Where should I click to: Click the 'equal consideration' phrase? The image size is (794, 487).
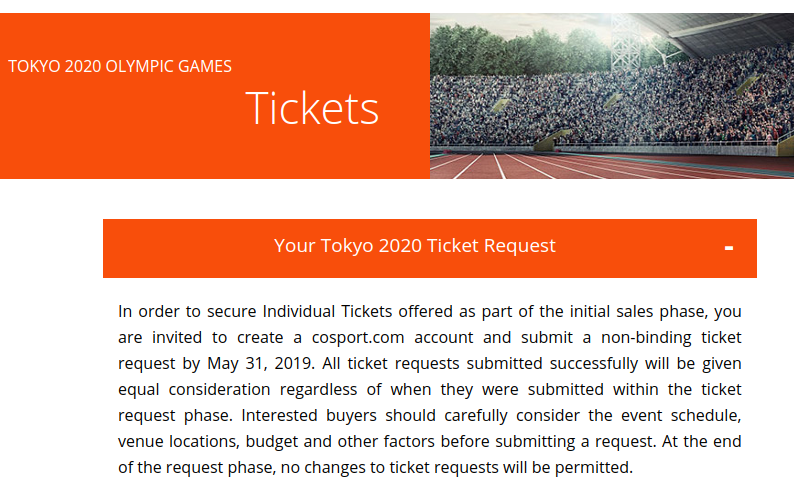tap(195, 389)
